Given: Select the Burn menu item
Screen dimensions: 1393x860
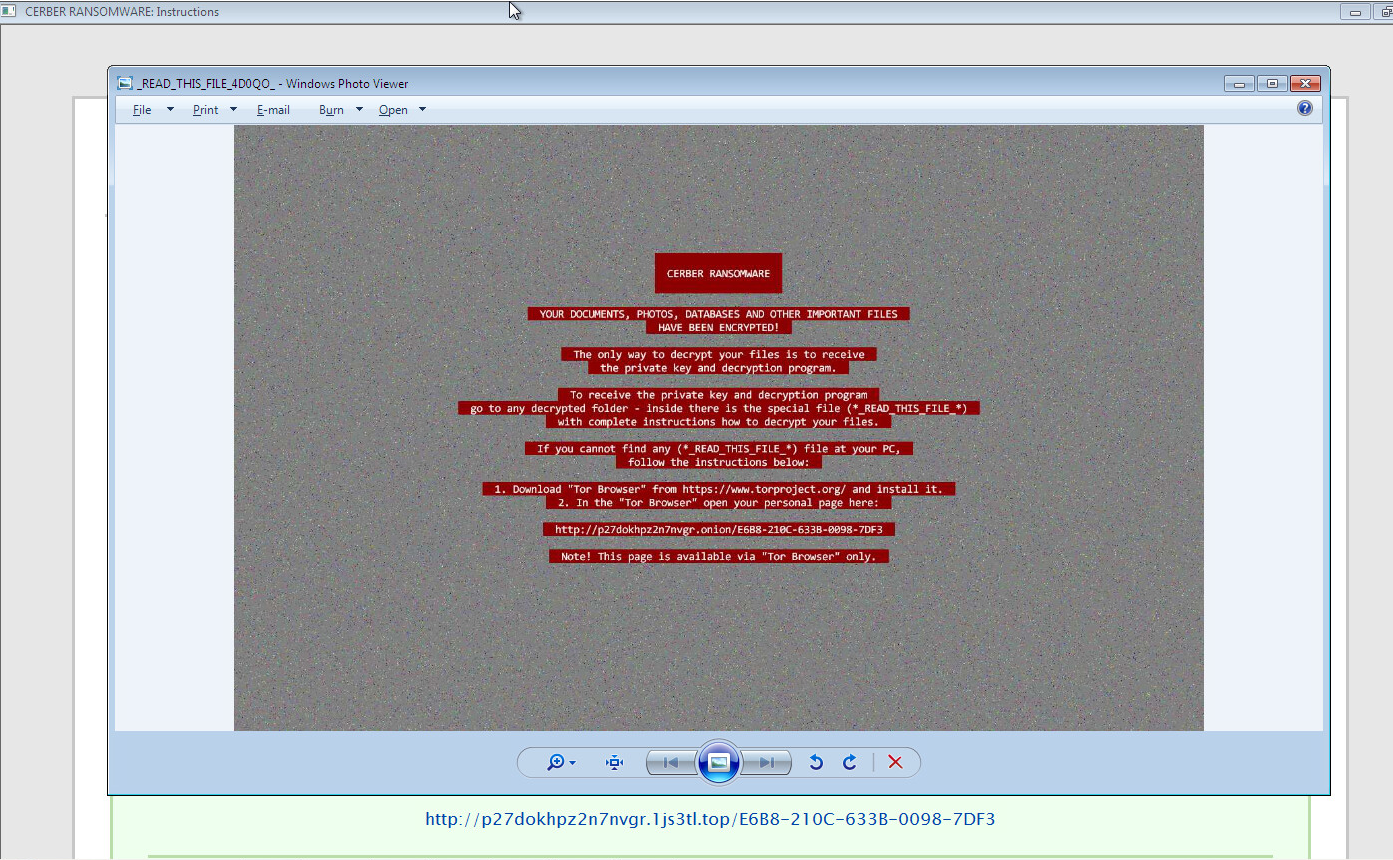Looking at the screenshot, I should point(331,110).
